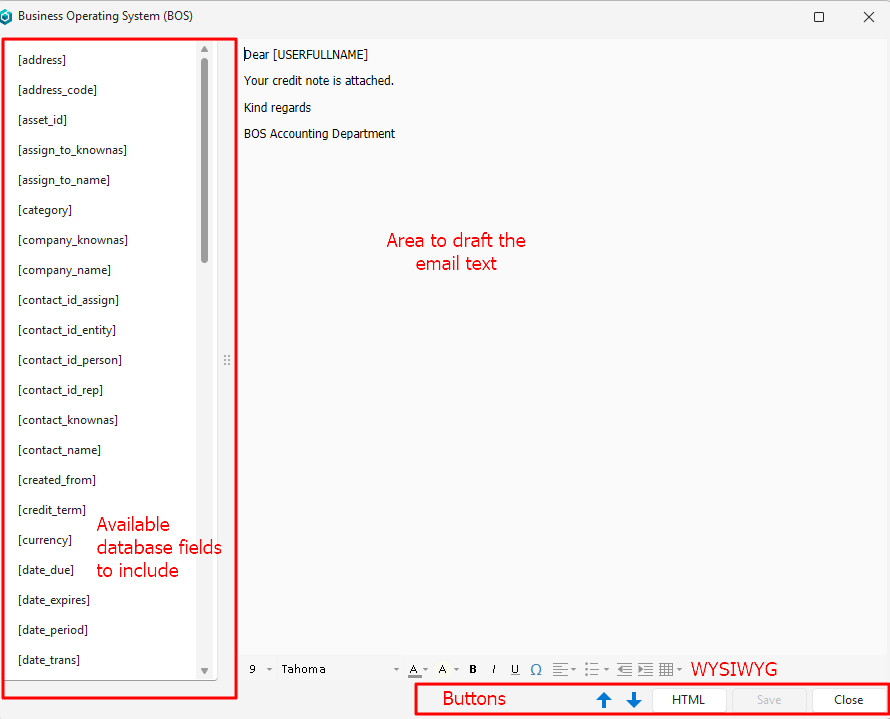Open the font color dropdown arrow

pyautogui.click(x=426, y=670)
